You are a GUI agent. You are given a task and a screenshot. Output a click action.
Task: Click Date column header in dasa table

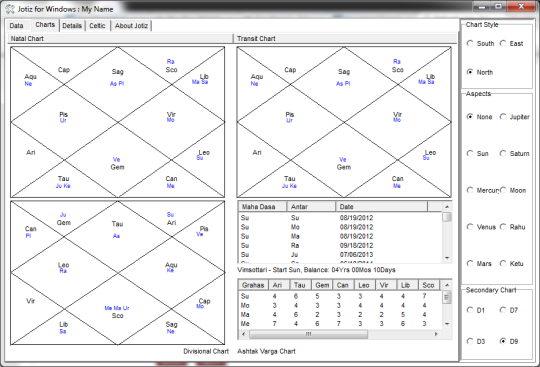pos(382,207)
